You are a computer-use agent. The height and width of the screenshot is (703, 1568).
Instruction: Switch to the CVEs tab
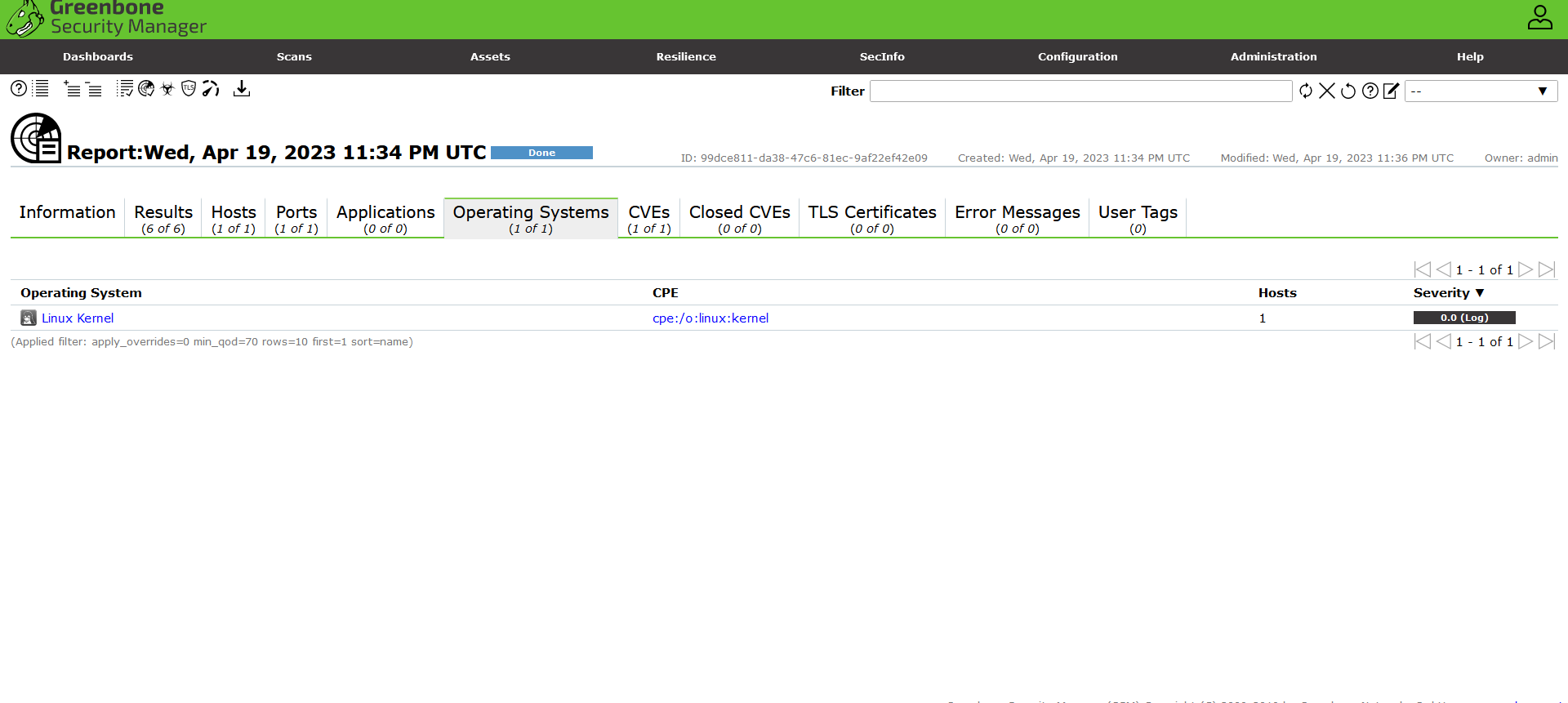pos(649,218)
